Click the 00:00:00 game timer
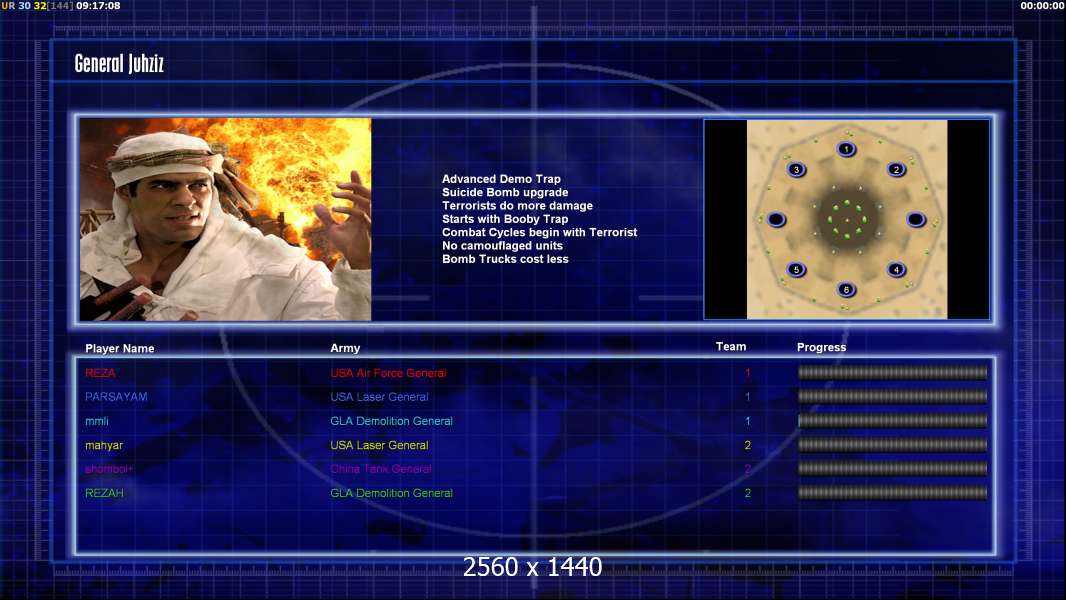Image resolution: width=1066 pixels, height=600 pixels. [1042, 5]
